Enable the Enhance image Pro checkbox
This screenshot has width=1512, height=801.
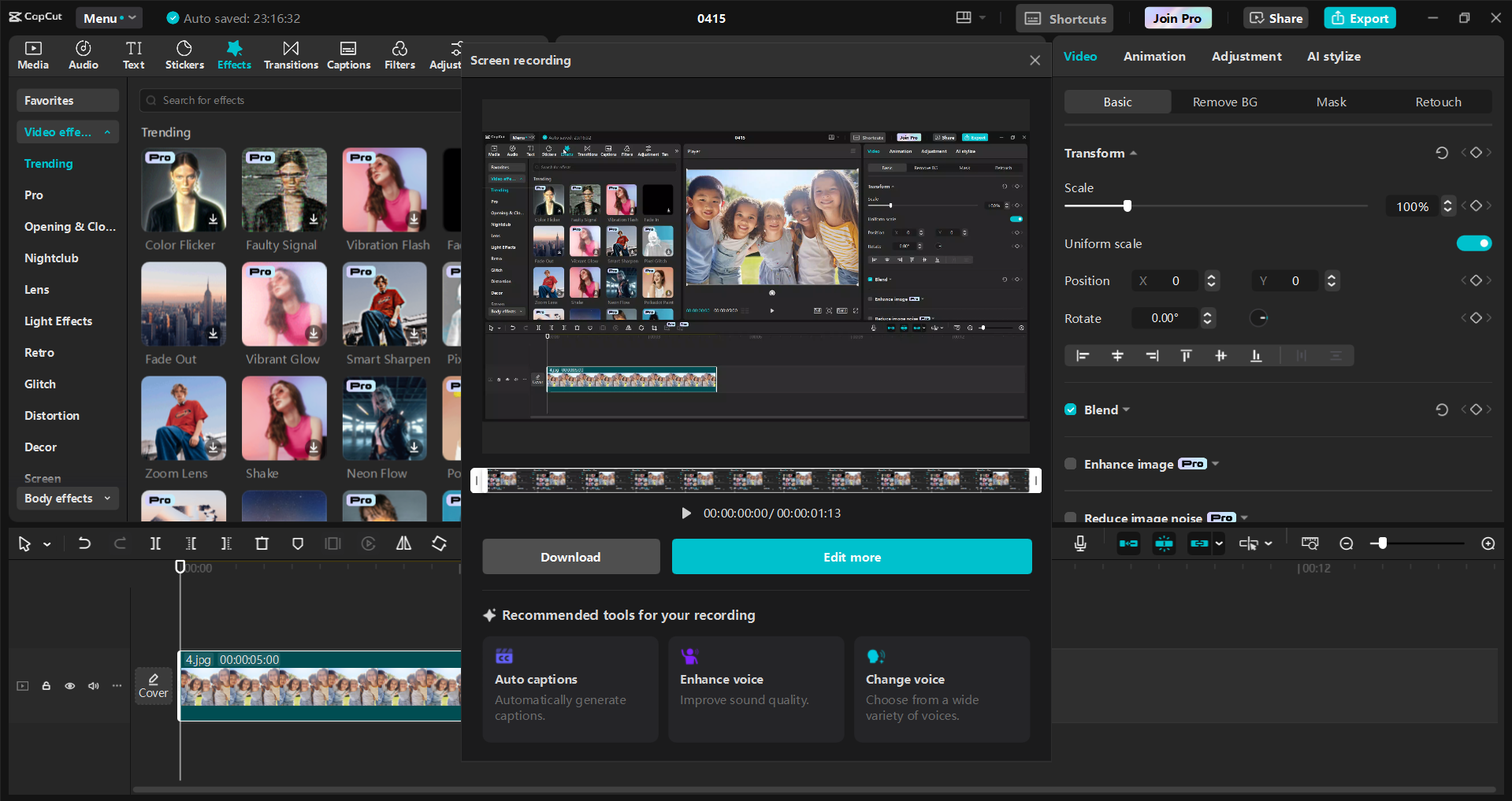(x=1070, y=464)
